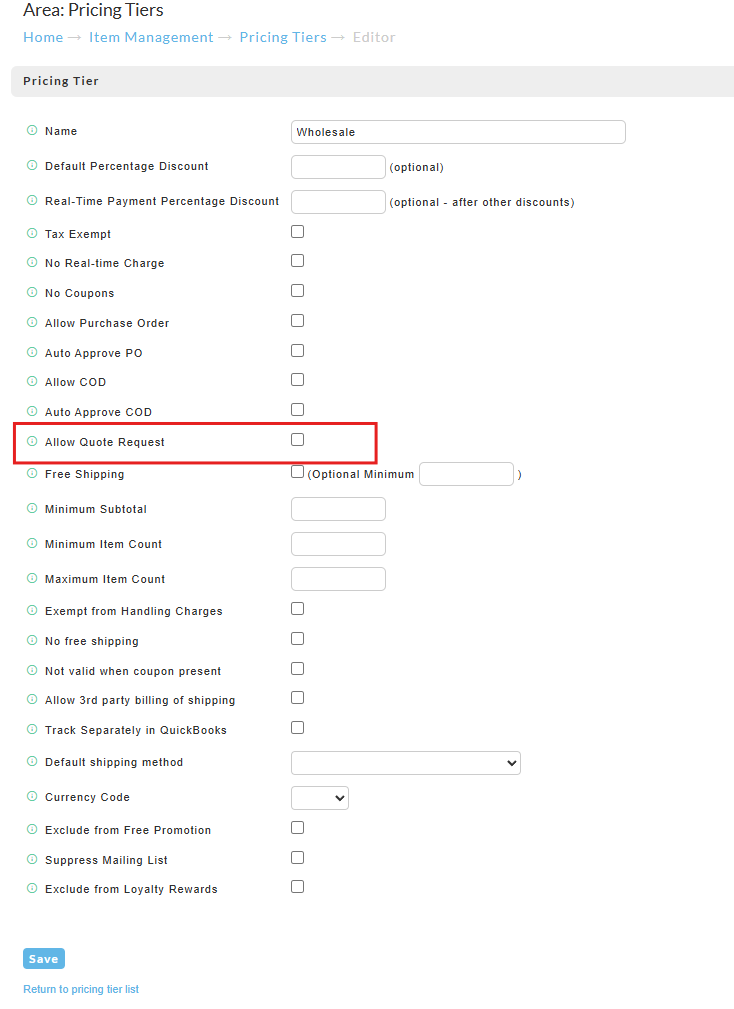Open the Default shipping method dropdown
The height and width of the screenshot is (1009, 734).
[x=406, y=763]
